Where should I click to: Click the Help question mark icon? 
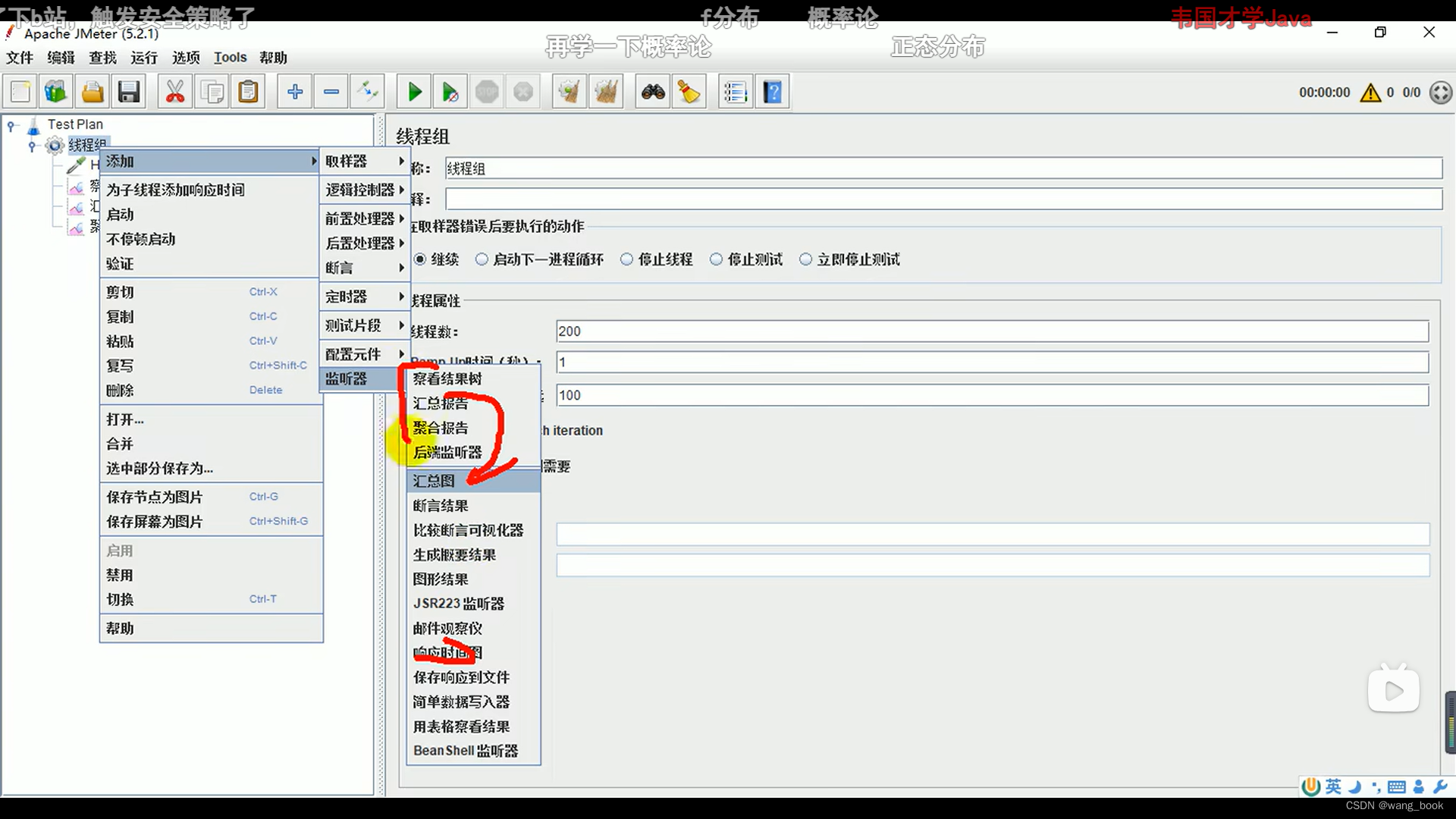point(773,93)
